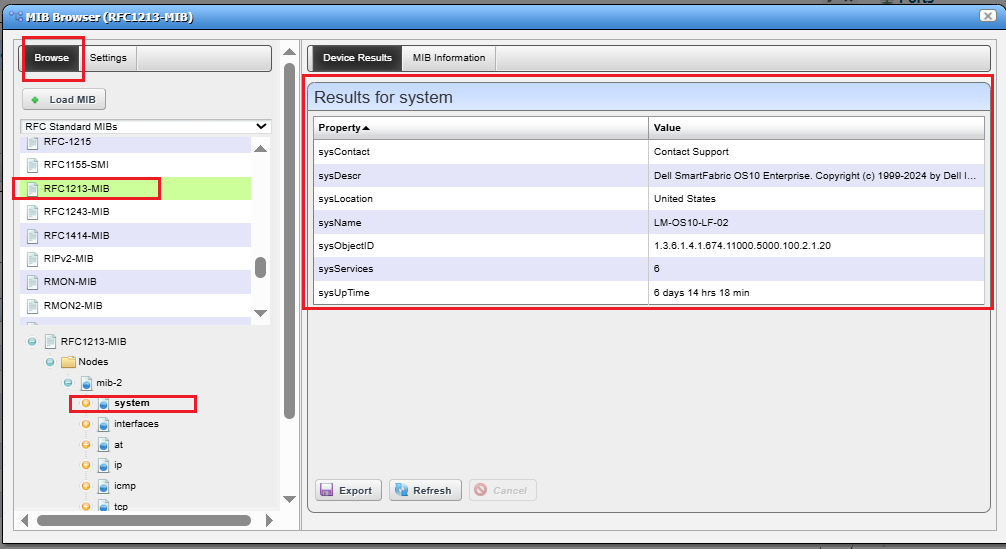Click the green Load MIB plus icon
This screenshot has height=549, width=1006.
36,100
